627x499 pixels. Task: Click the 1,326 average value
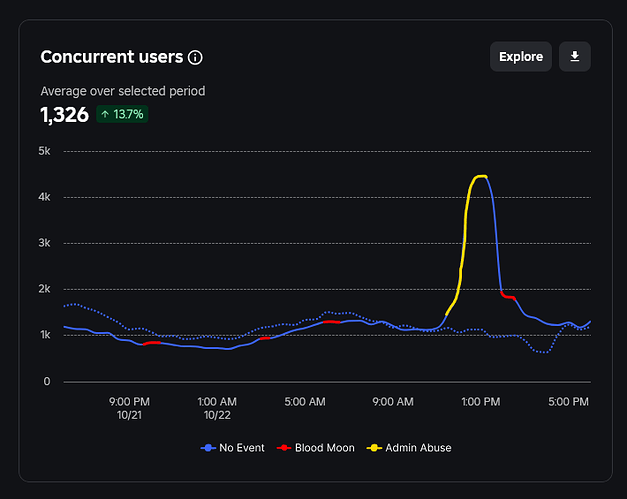point(64,115)
